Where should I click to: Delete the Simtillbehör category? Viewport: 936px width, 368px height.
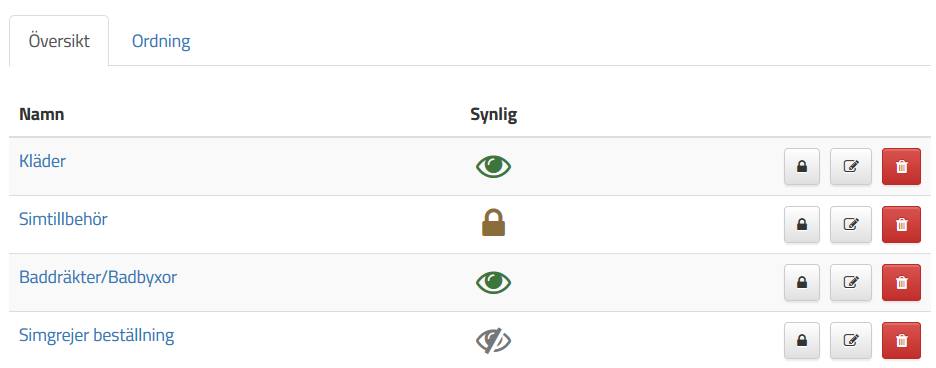(x=901, y=225)
